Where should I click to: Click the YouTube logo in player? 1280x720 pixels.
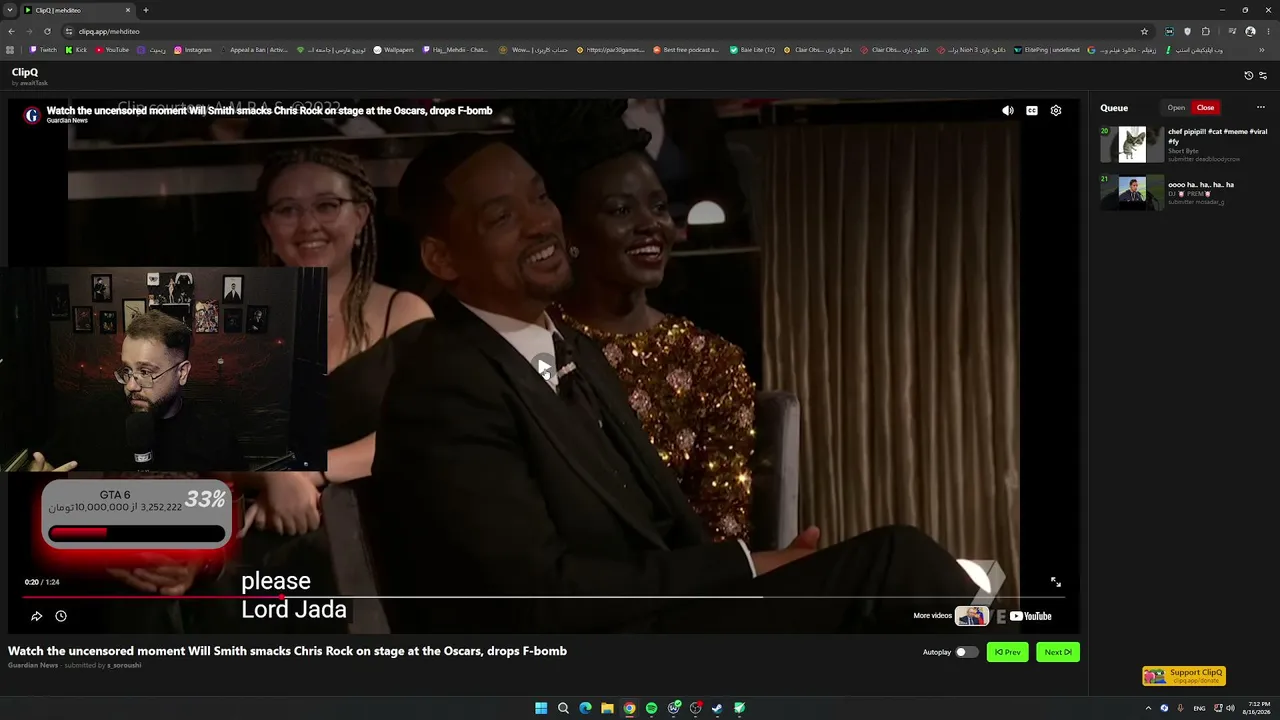[x=1031, y=616]
